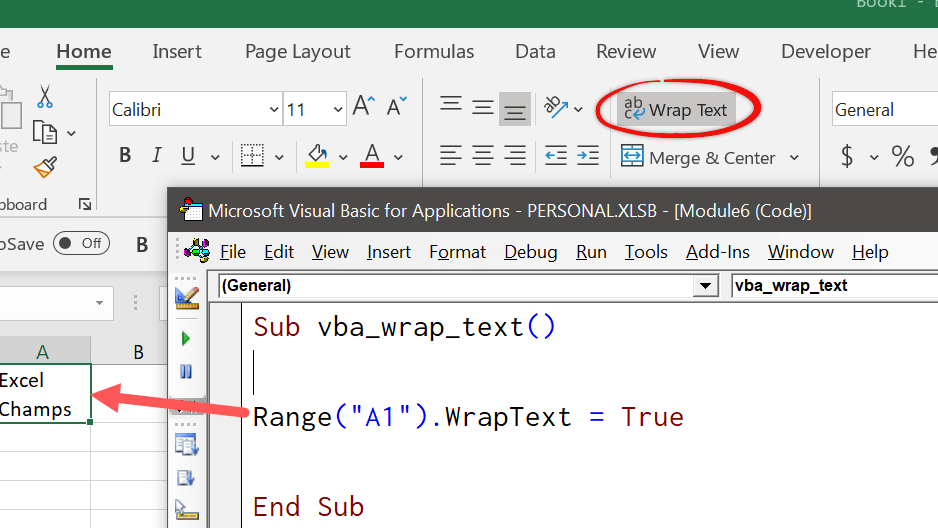Toggle Bold in the Font group
The width and height of the screenshot is (938, 528).
[125, 155]
